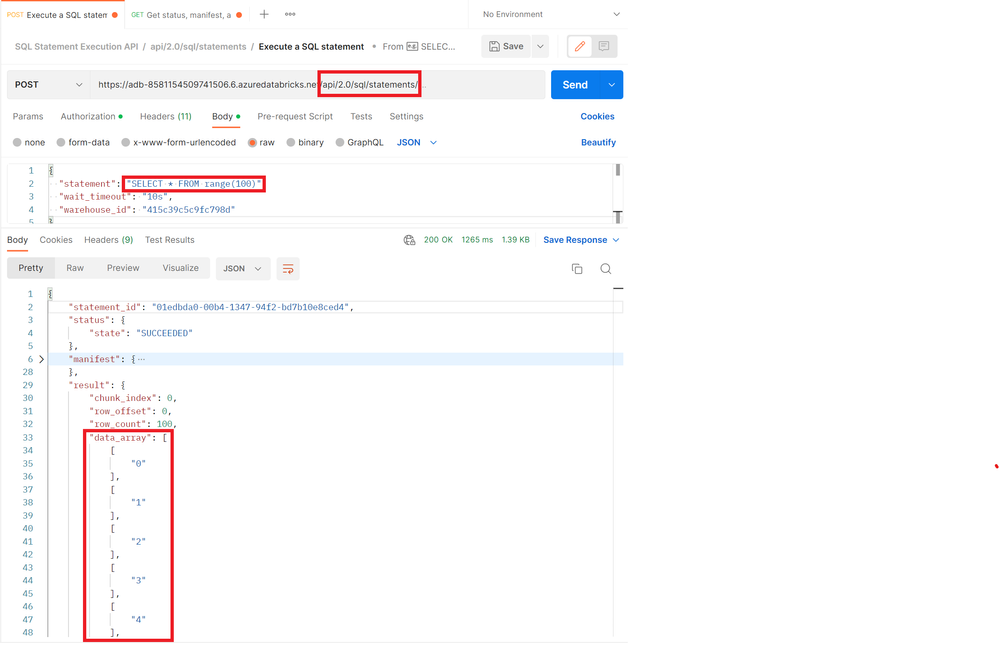Open the No Environment dropdown

pos(550,15)
